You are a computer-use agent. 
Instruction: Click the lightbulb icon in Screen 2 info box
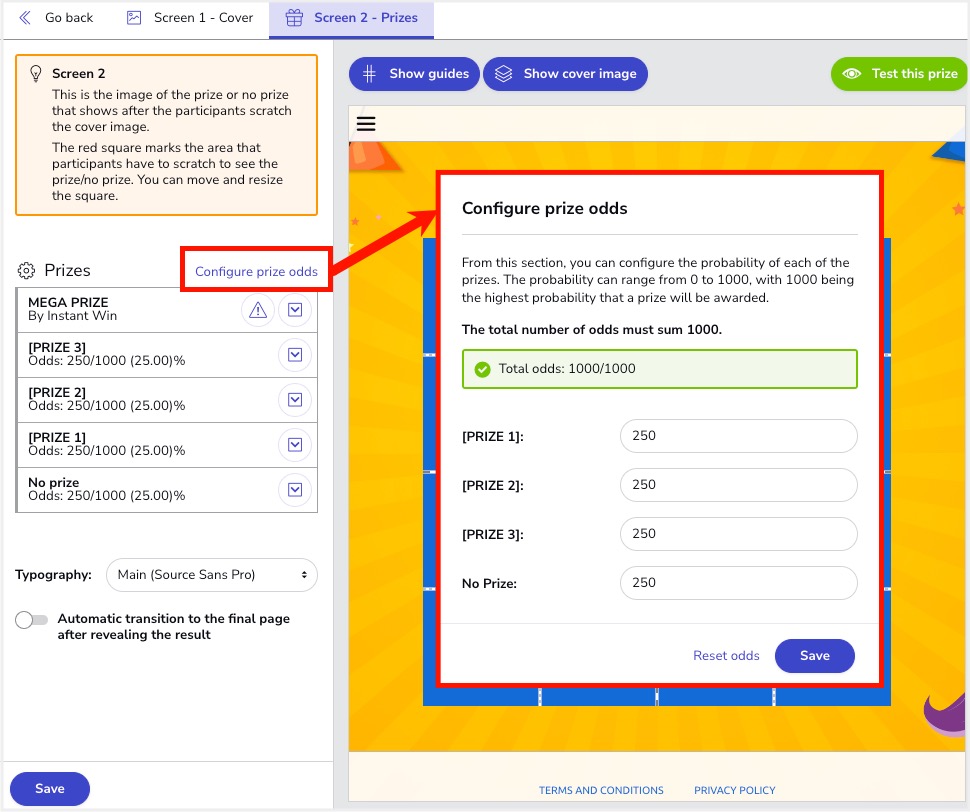point(36,74)
